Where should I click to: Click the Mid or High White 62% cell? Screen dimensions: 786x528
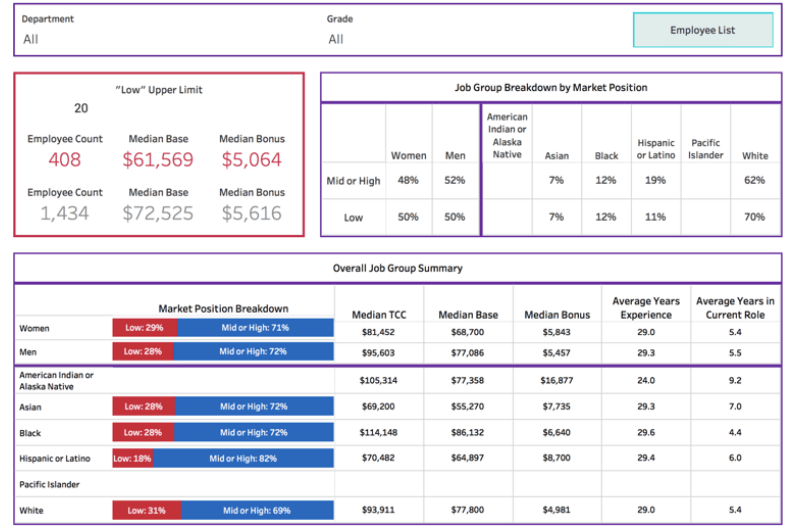(754, 180)
